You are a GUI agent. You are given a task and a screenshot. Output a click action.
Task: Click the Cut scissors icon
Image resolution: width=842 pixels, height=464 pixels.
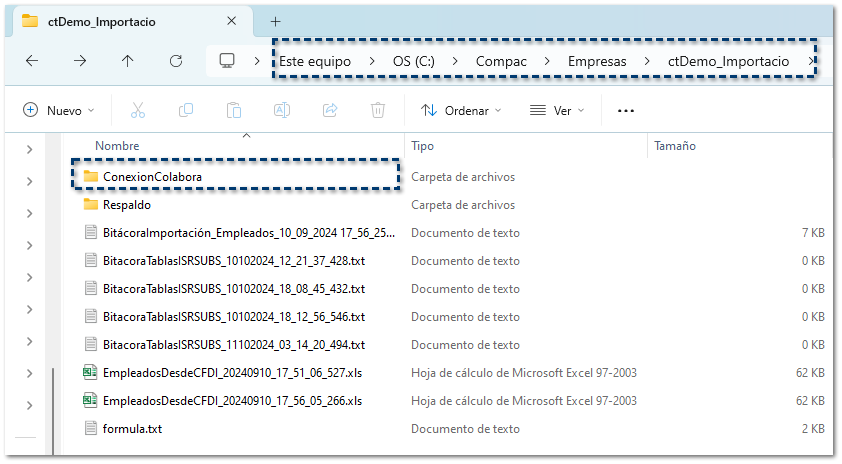(138, 111)
